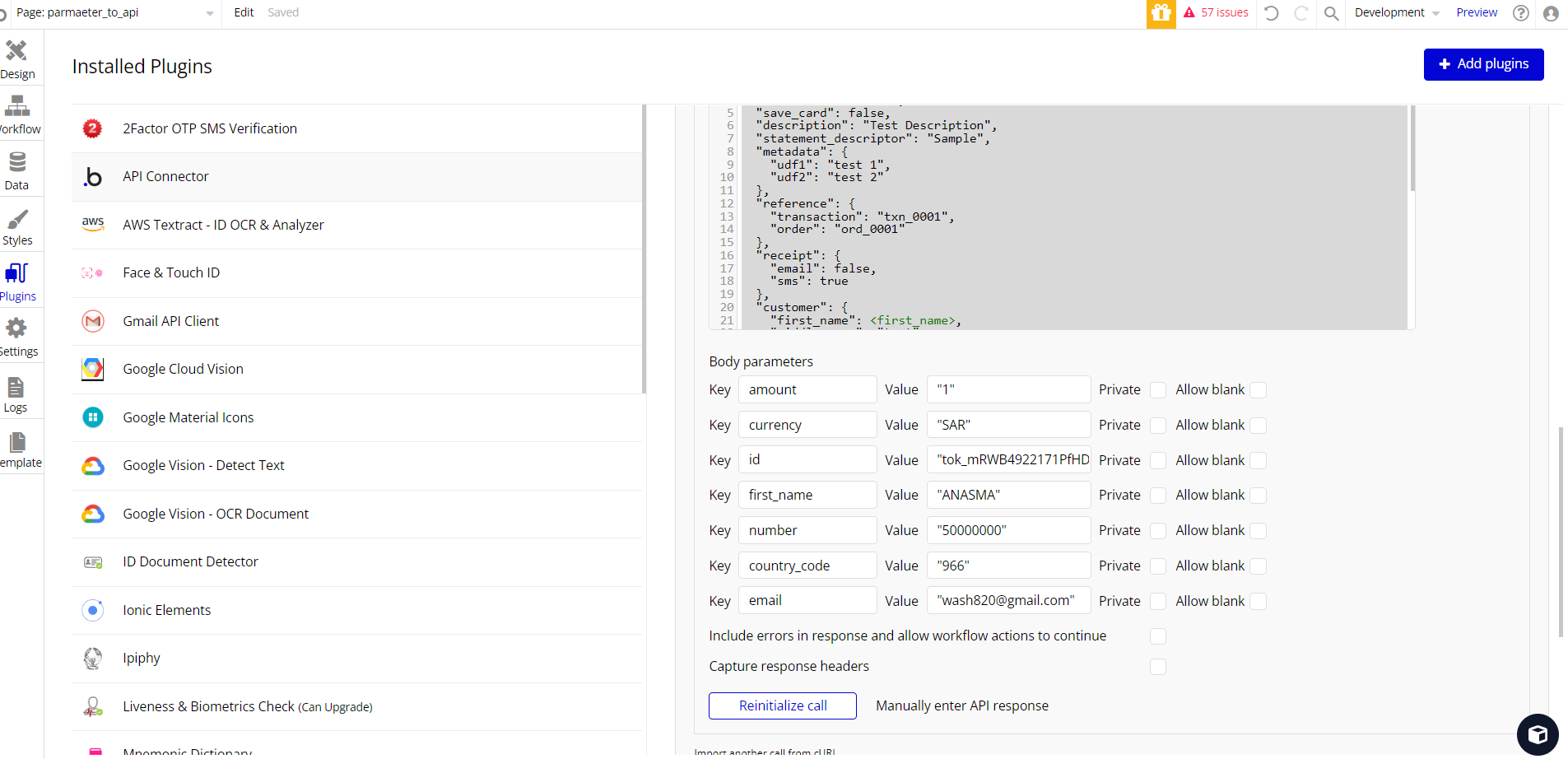Toggle Private checkbox for first_name parameter
The height and width of the screenshot is (759, 1568).
click(1158, 496)
